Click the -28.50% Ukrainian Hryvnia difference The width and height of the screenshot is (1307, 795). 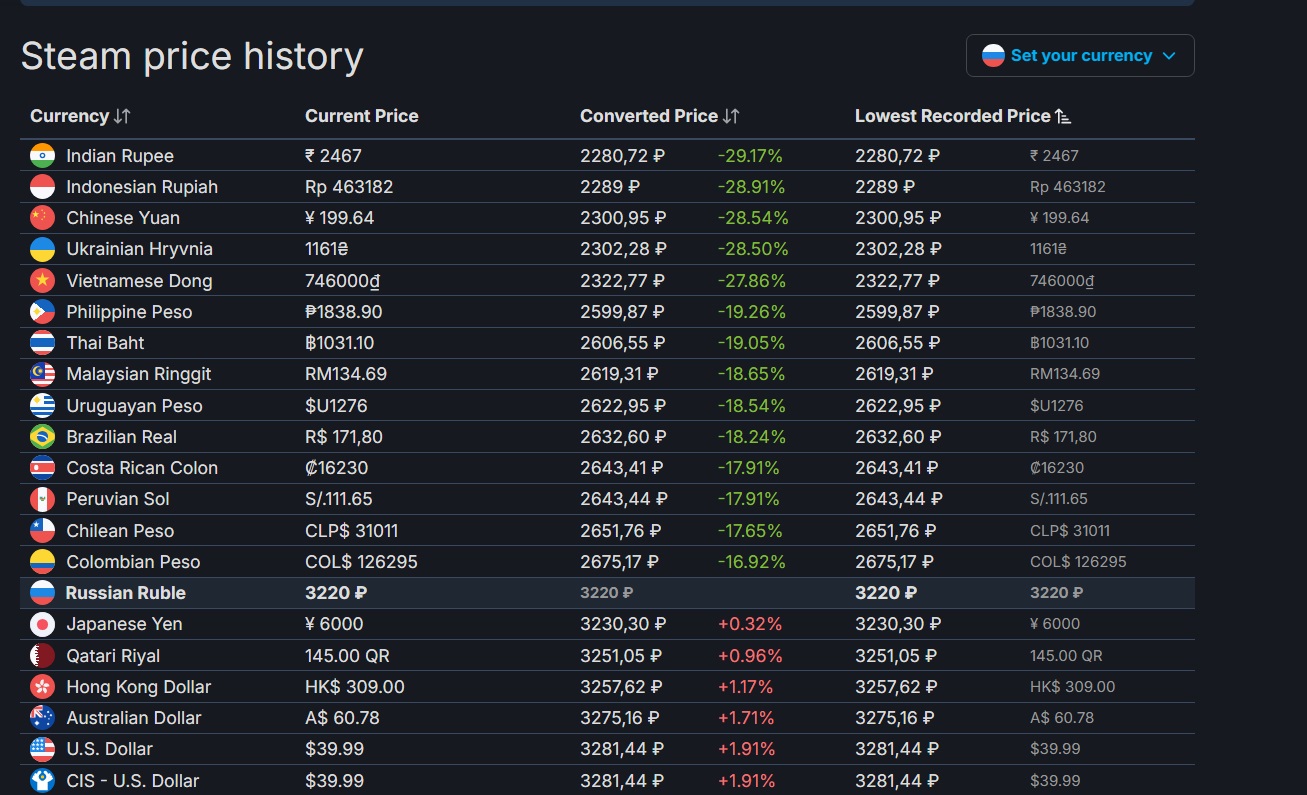(753, 249)
